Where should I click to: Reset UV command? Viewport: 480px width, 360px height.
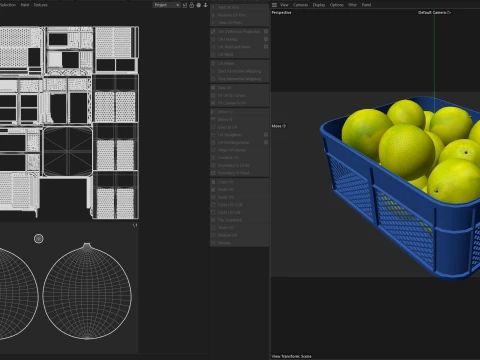(239, 197)
